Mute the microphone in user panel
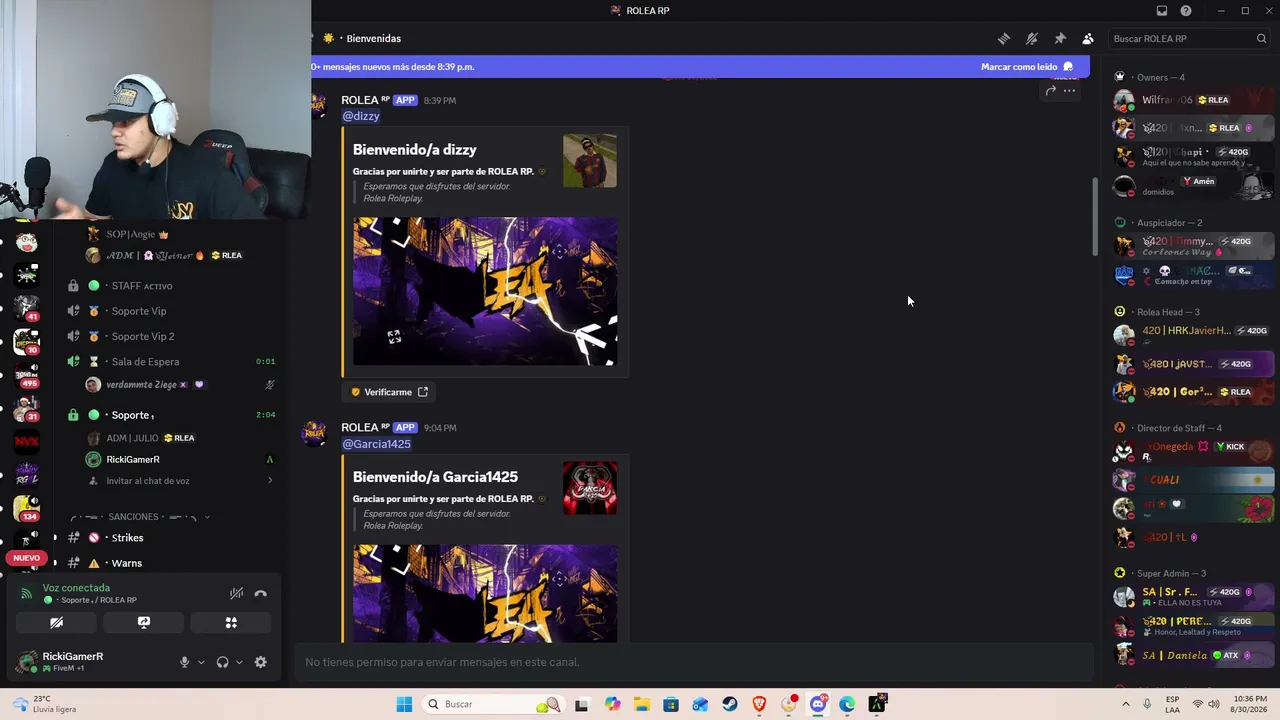The width and height of the screenshot is (1280, 720). pos(184,662)
